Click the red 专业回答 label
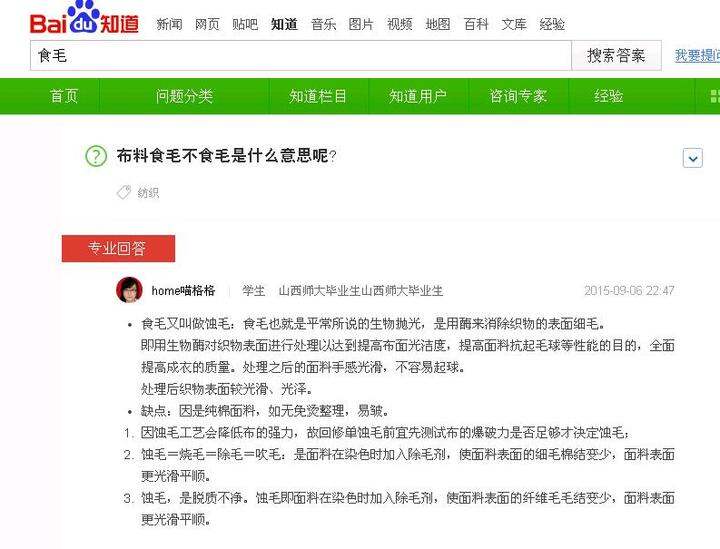 tap(118, 248)
